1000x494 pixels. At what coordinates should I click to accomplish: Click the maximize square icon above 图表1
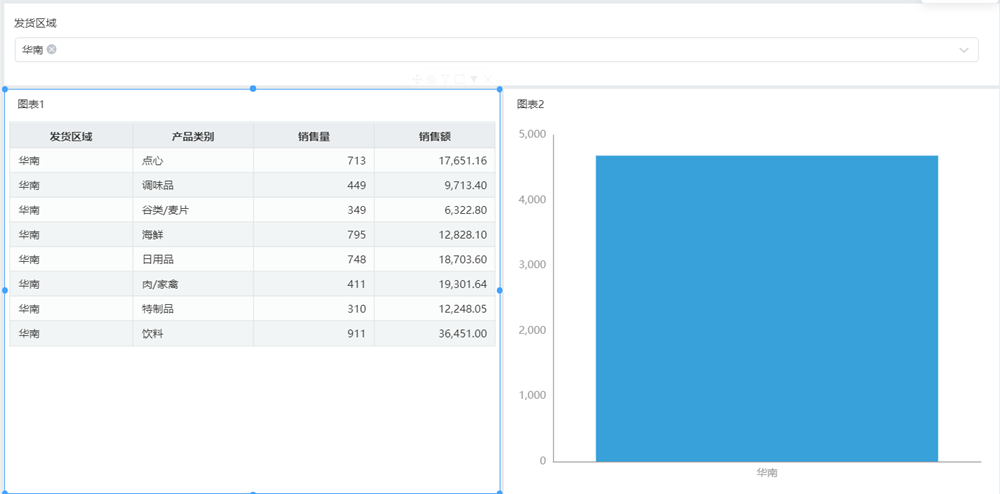[x=459, y=79]
